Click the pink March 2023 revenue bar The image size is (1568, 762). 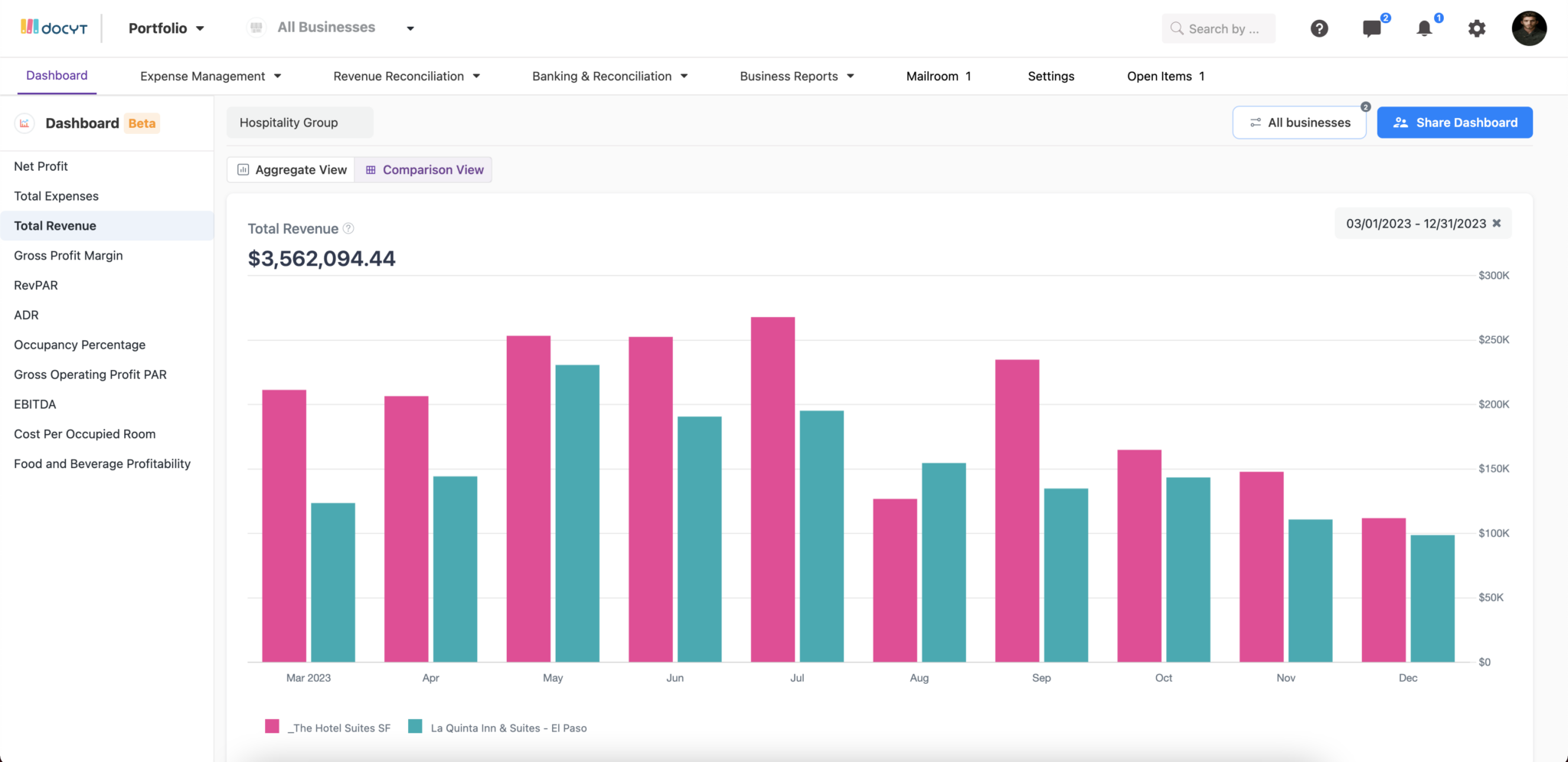click(284, 526)
